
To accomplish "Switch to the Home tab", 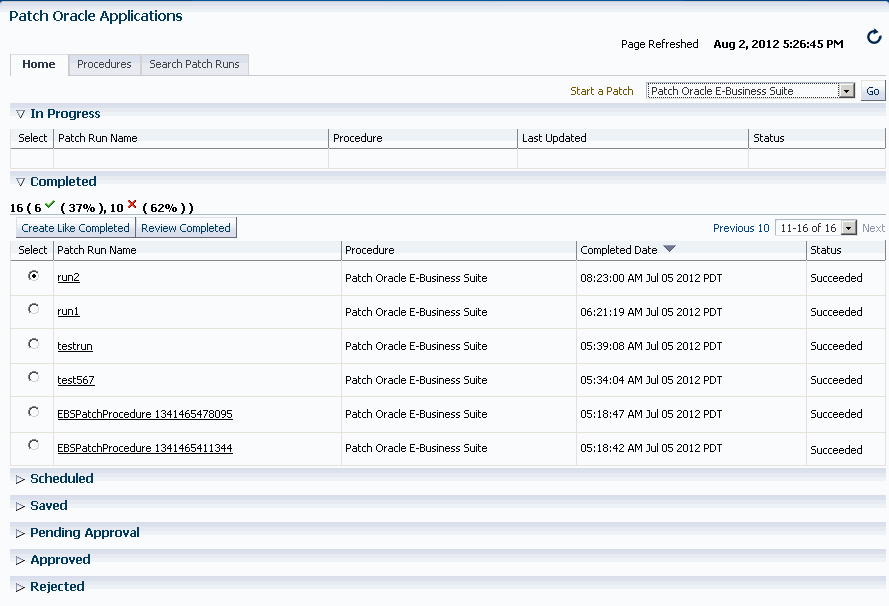I will coord(39,64).
